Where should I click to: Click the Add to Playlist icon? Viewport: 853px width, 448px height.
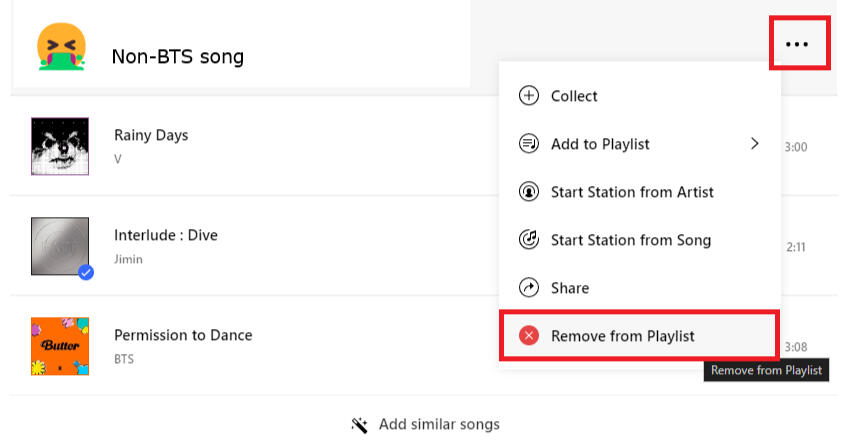point(529,144)
